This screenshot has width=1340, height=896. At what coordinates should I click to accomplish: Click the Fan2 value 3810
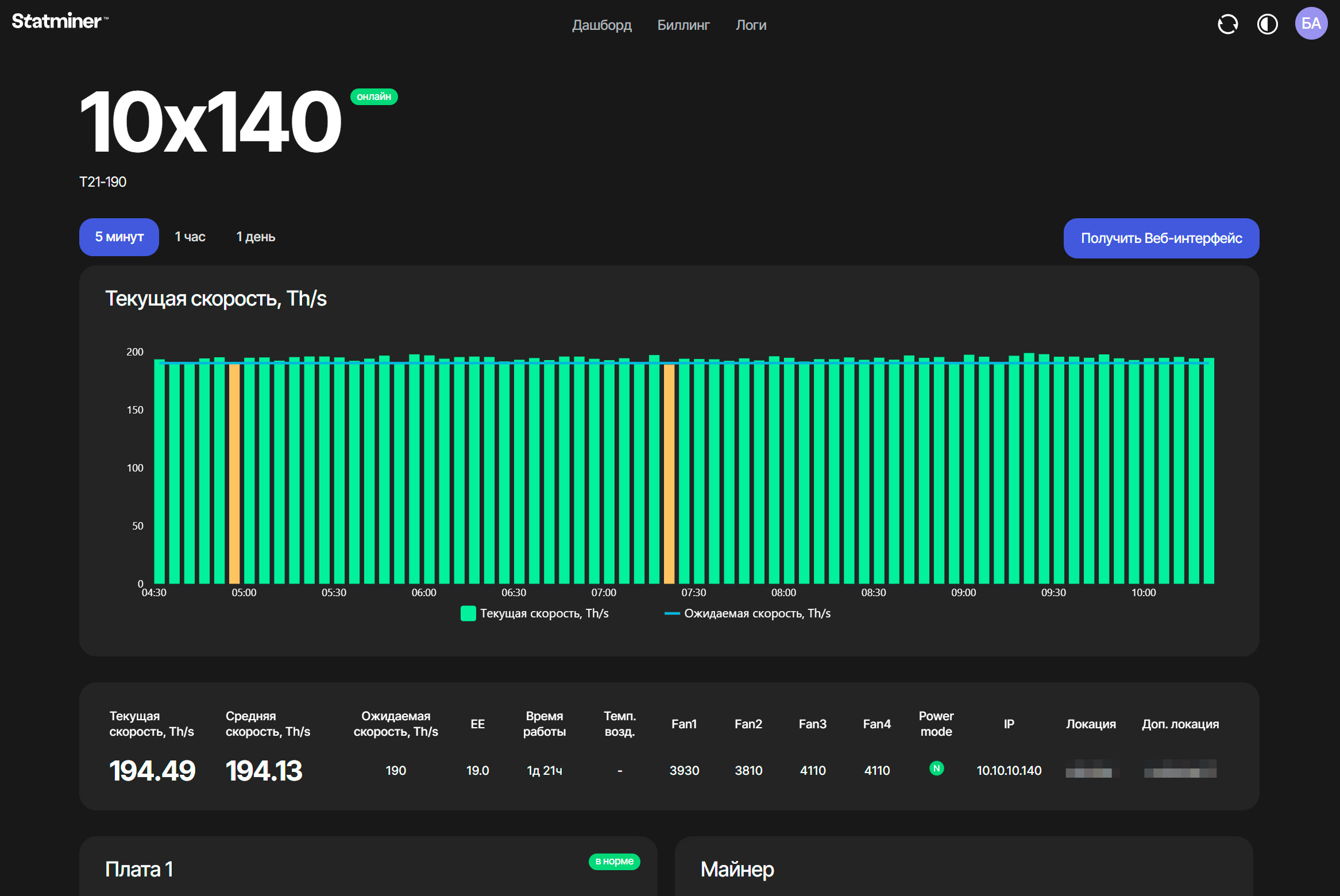point(748,770)
